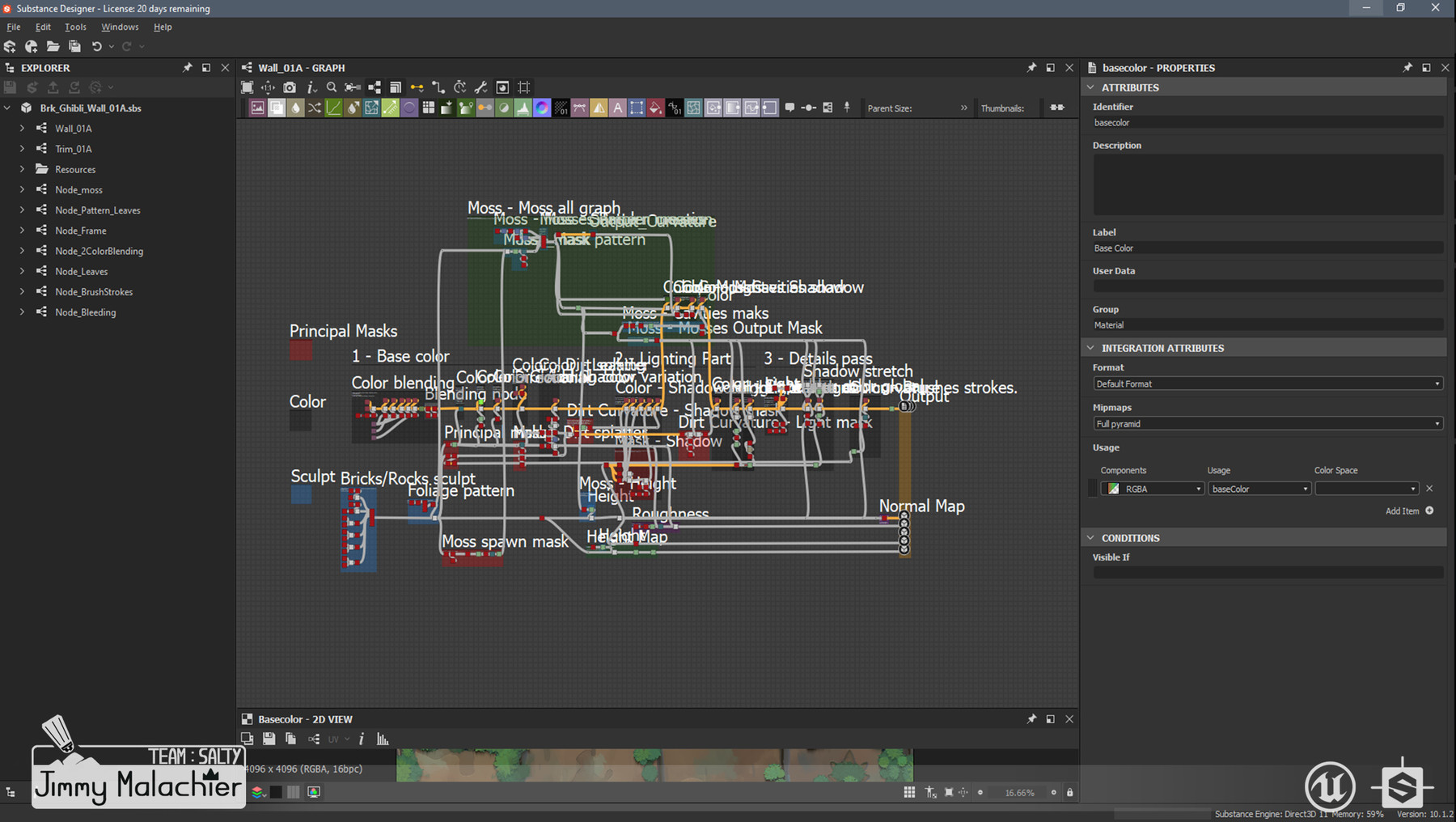Click Add Item under Usage
1456x822 pixels.
coord(1409,511)
